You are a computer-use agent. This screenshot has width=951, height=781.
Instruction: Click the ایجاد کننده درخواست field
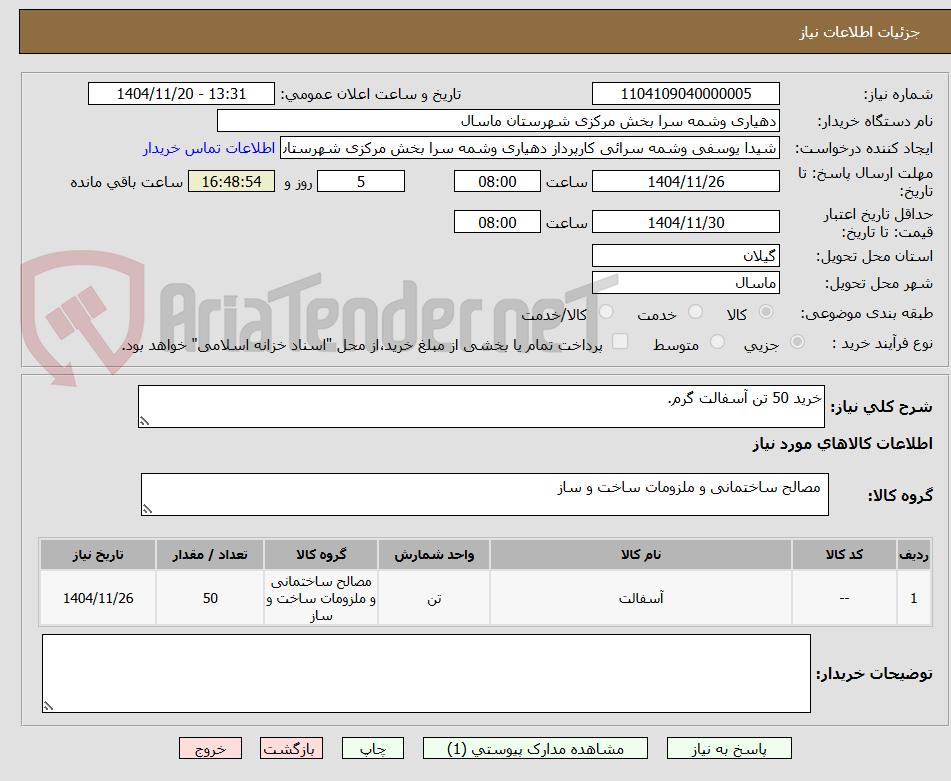pyautogui.click(x=529, y=148)
